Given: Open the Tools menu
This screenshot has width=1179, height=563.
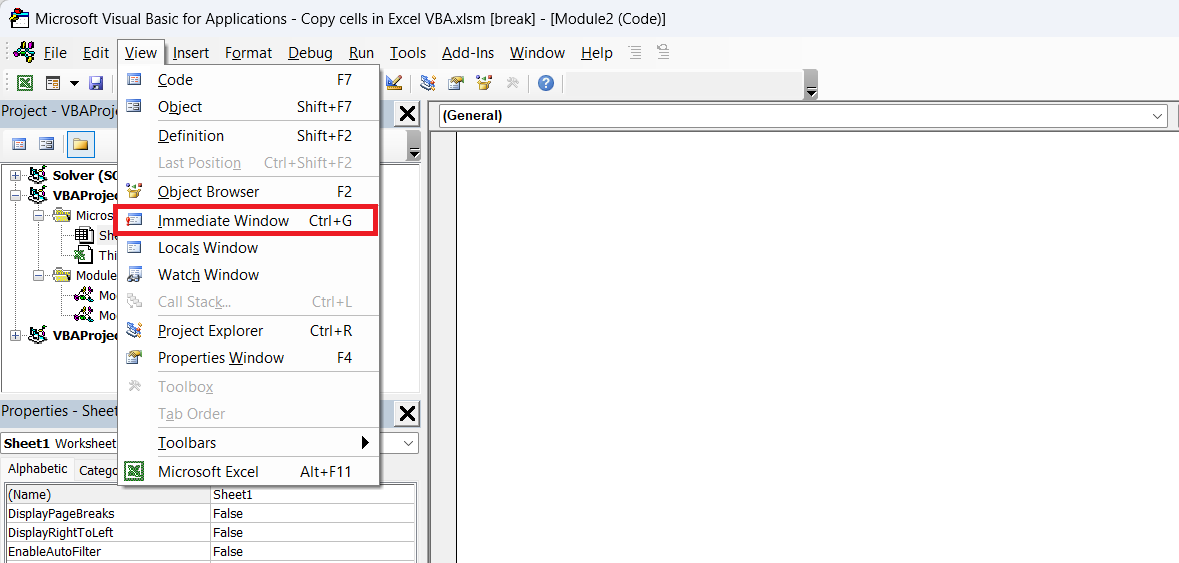Looking at the screenshot, I should [x=408, y=53].
